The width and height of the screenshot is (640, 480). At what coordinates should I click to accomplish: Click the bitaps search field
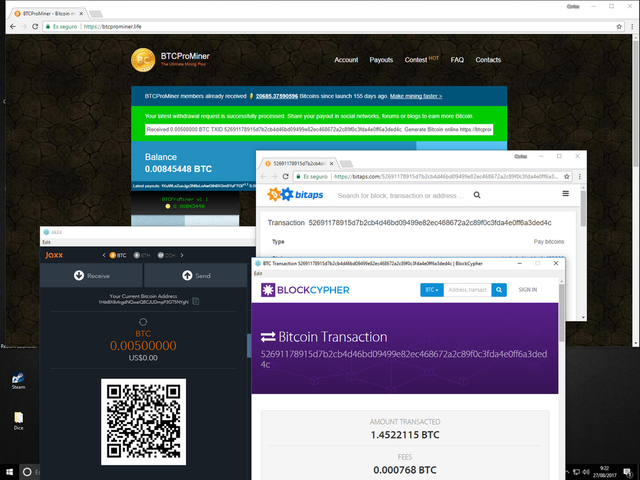pyautogui.click(x=401, y=196)
